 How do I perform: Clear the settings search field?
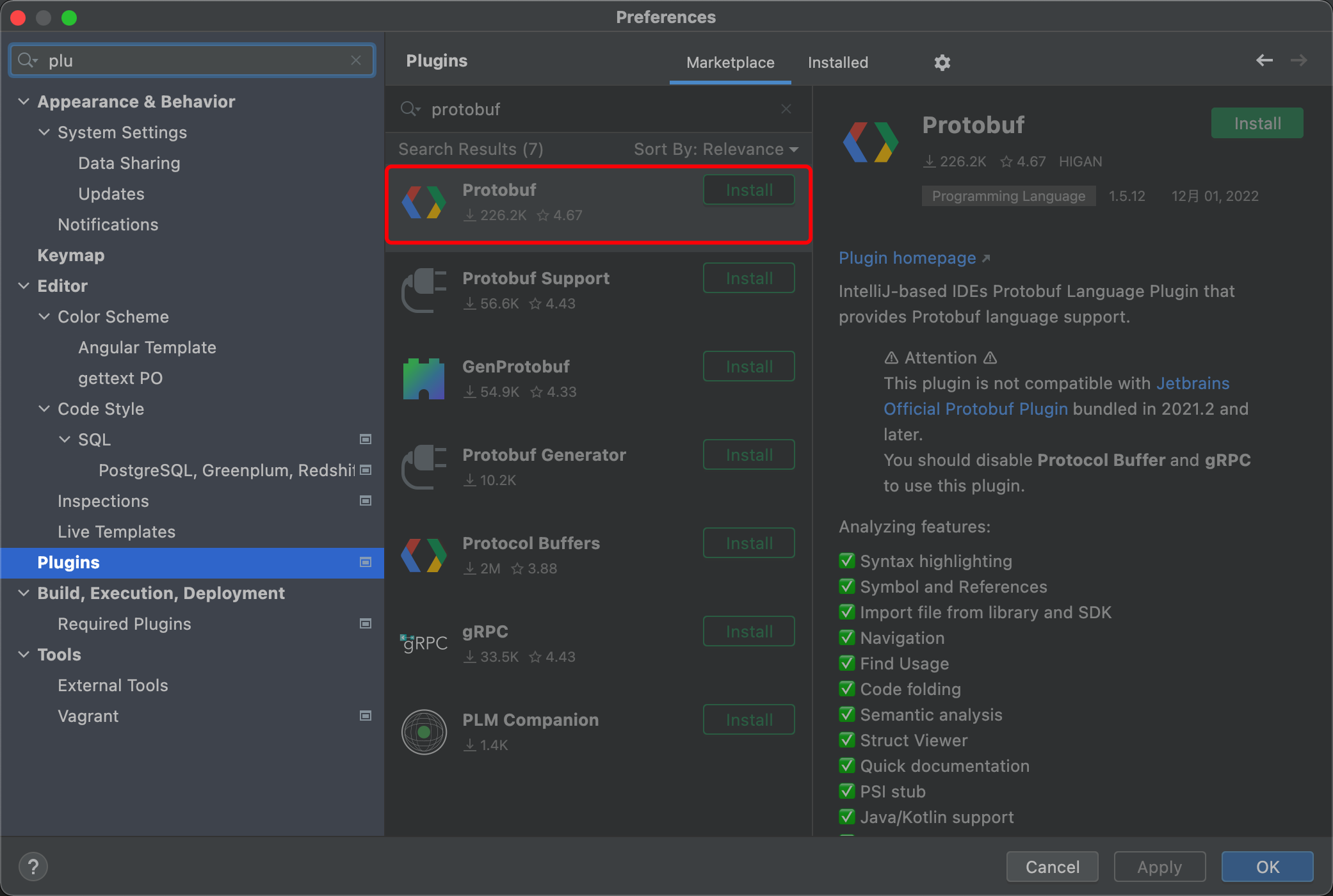click(356, 60)
